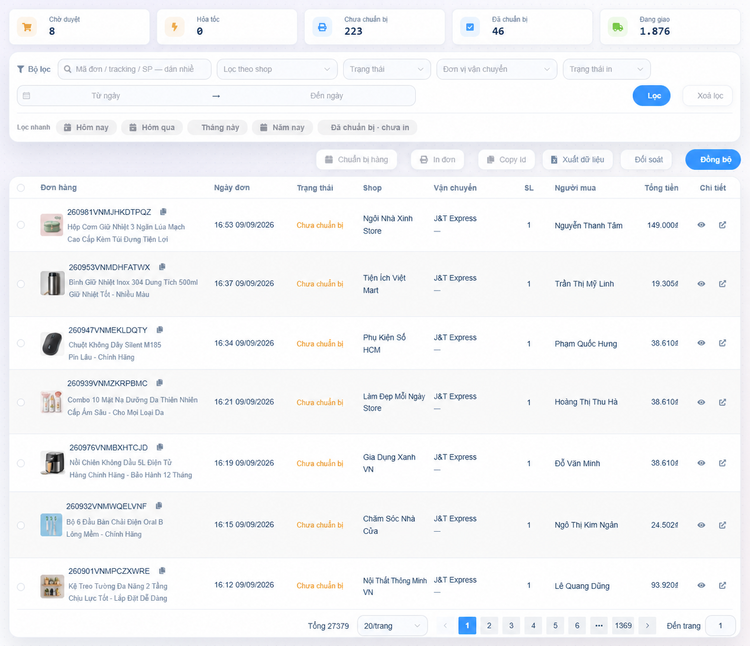
Task: Open Lê Quang Dũng order externally
Action: pyautogui.click(x=722, y=585)
